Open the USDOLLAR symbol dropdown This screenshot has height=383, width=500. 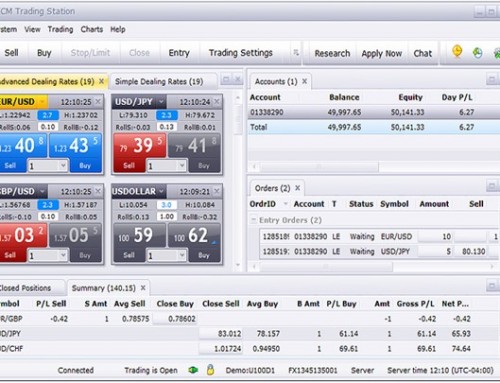(161, 191)
